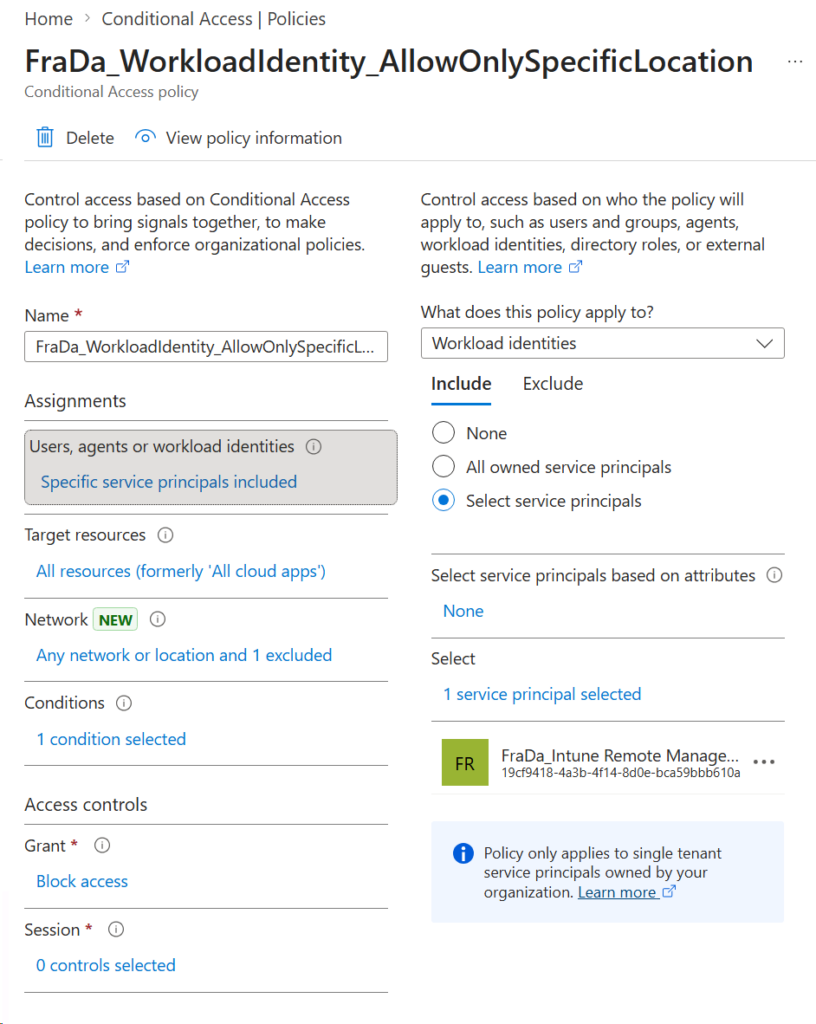Image resolution: width=816 pixels, height=1024 pixels.
Task: Open the Workload identities dropdown
Action: 602,343
